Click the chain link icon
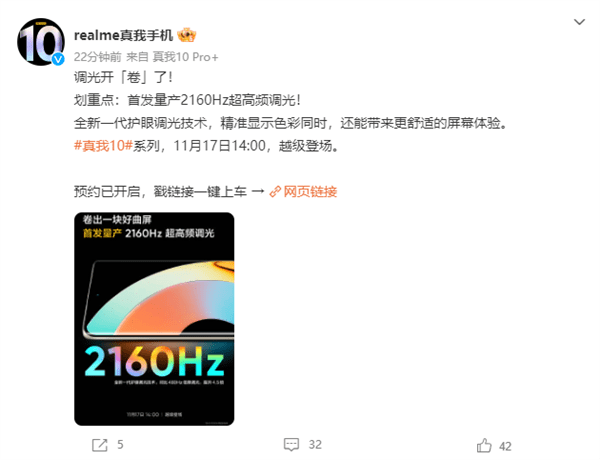The width and height of the screenshot is (600, 460). coord(275,191)
